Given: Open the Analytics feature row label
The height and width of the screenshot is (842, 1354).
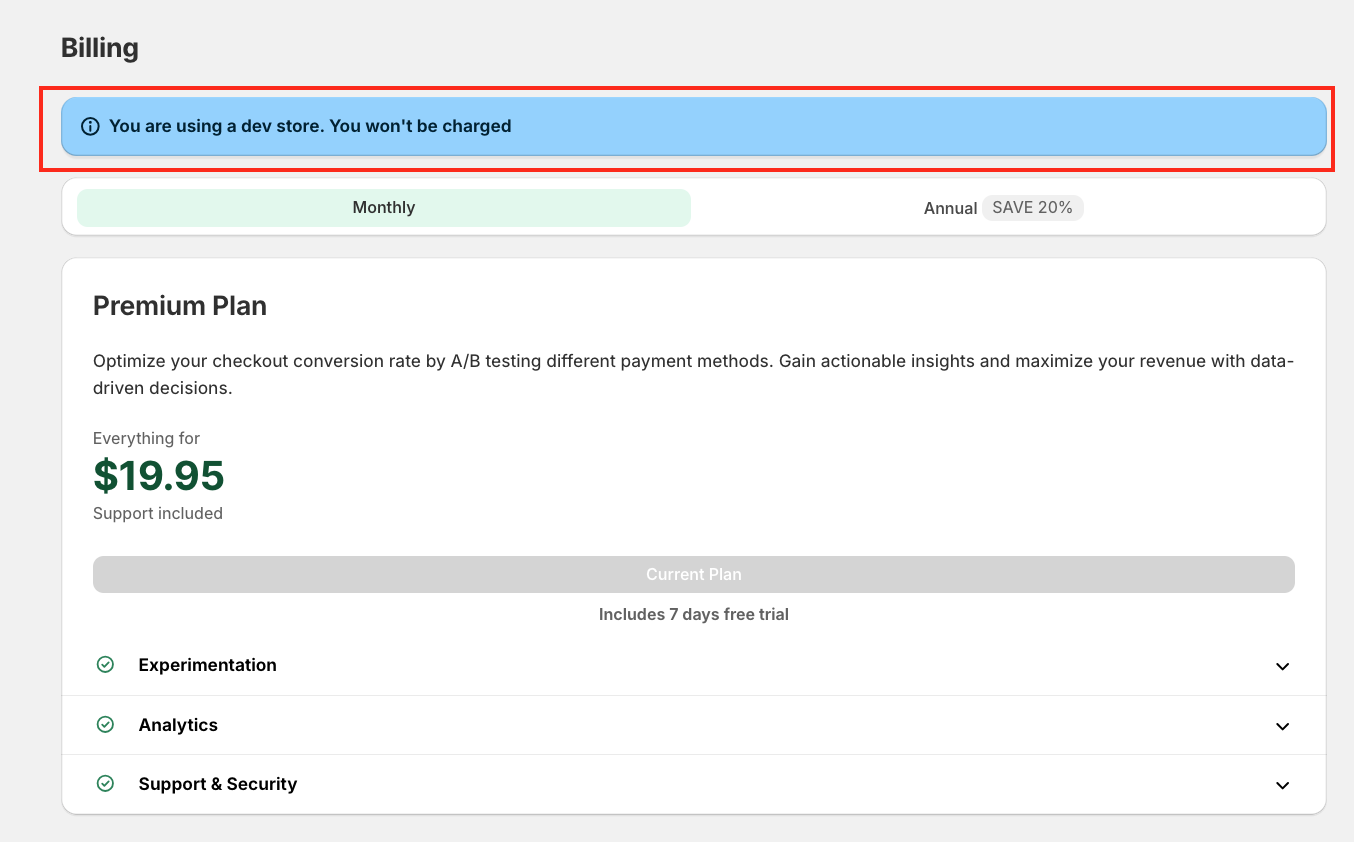Looking at the screenshot, I should coord(178,725).
